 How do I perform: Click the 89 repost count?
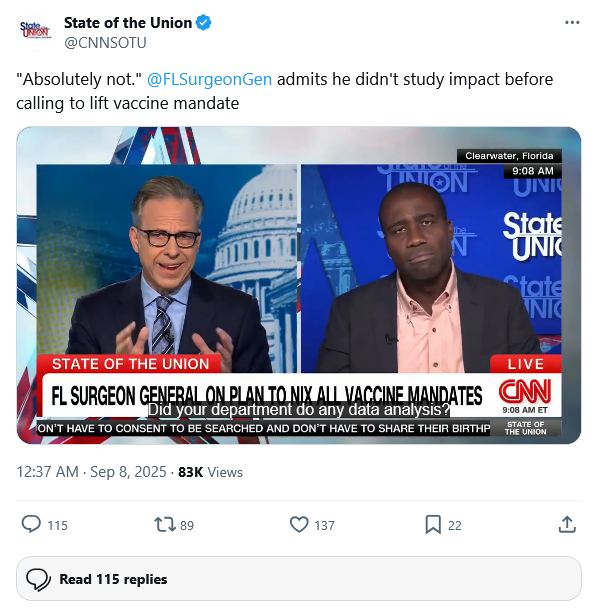coord(187,525)
